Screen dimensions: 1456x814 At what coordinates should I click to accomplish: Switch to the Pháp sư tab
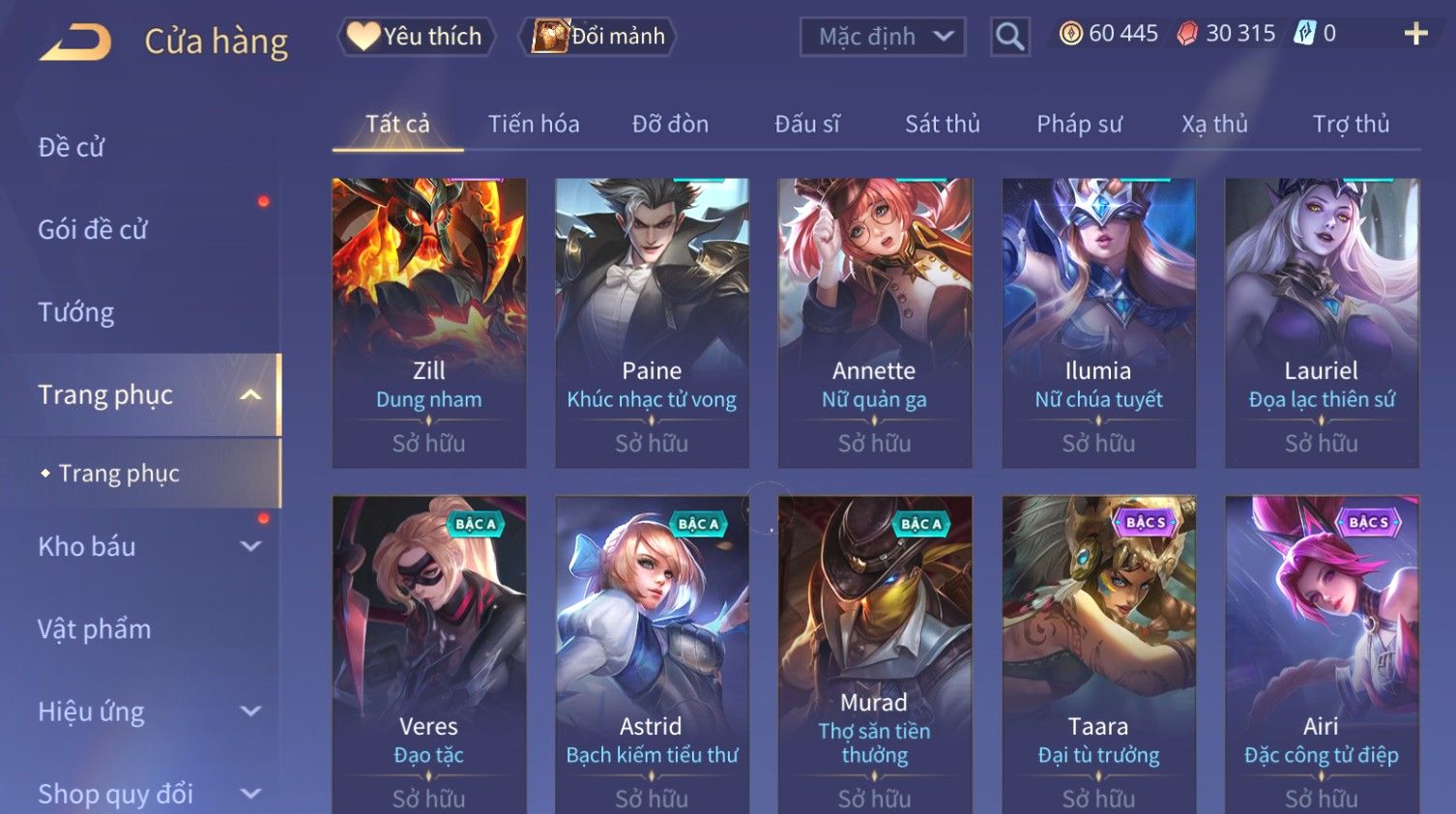tap(1079, 124)
